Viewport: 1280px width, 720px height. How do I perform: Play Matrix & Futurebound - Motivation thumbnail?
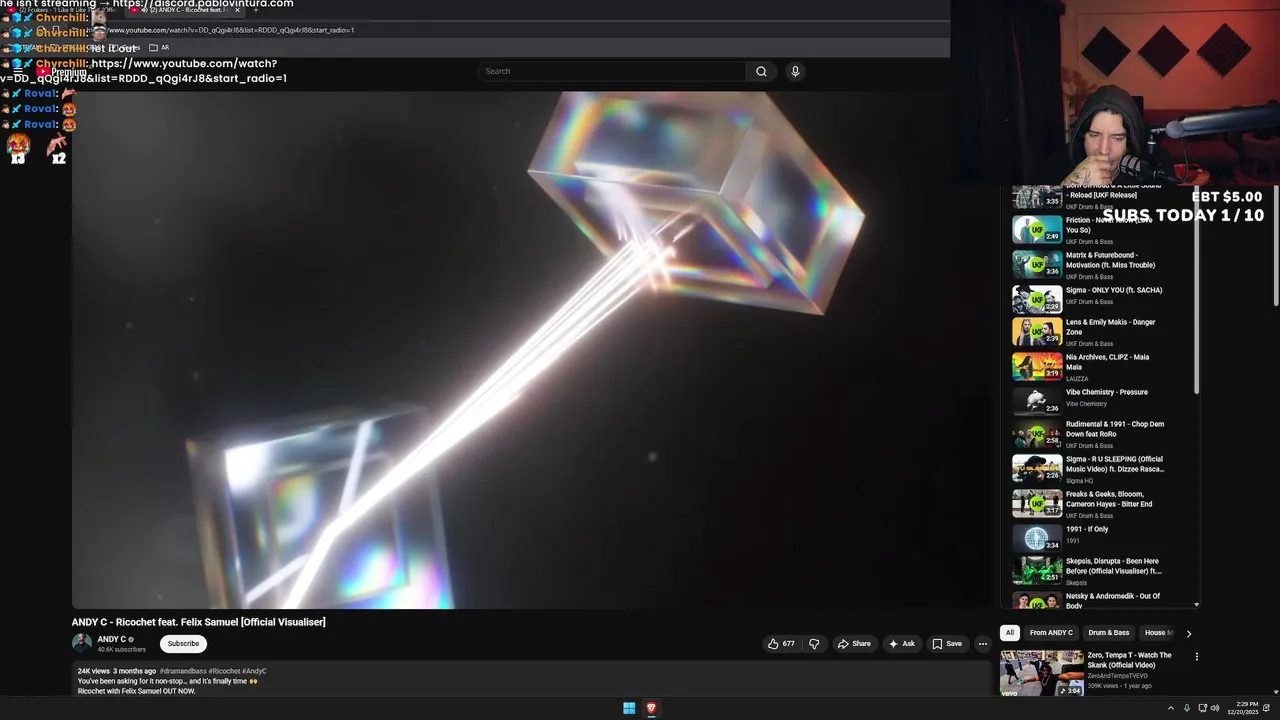point(1037,265)
